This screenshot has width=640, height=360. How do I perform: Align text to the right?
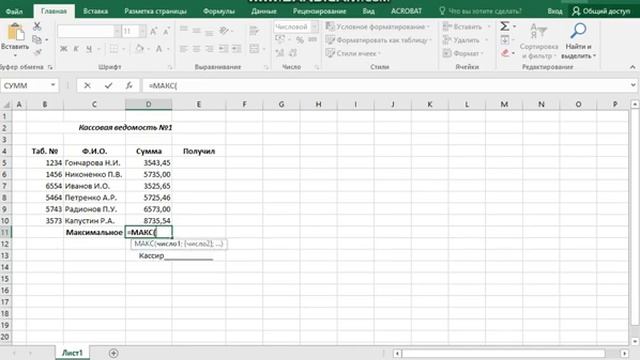coord(209,49)
